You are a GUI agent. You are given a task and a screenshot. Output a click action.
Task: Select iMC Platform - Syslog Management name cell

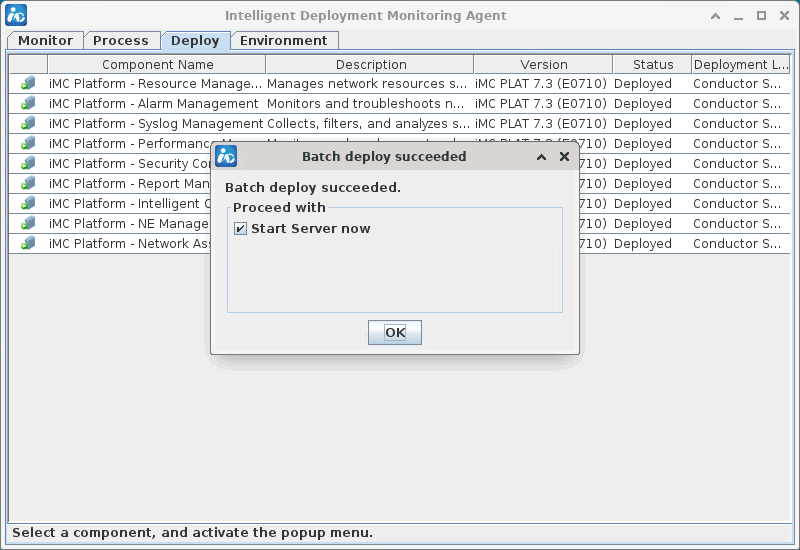coord(156,123)
